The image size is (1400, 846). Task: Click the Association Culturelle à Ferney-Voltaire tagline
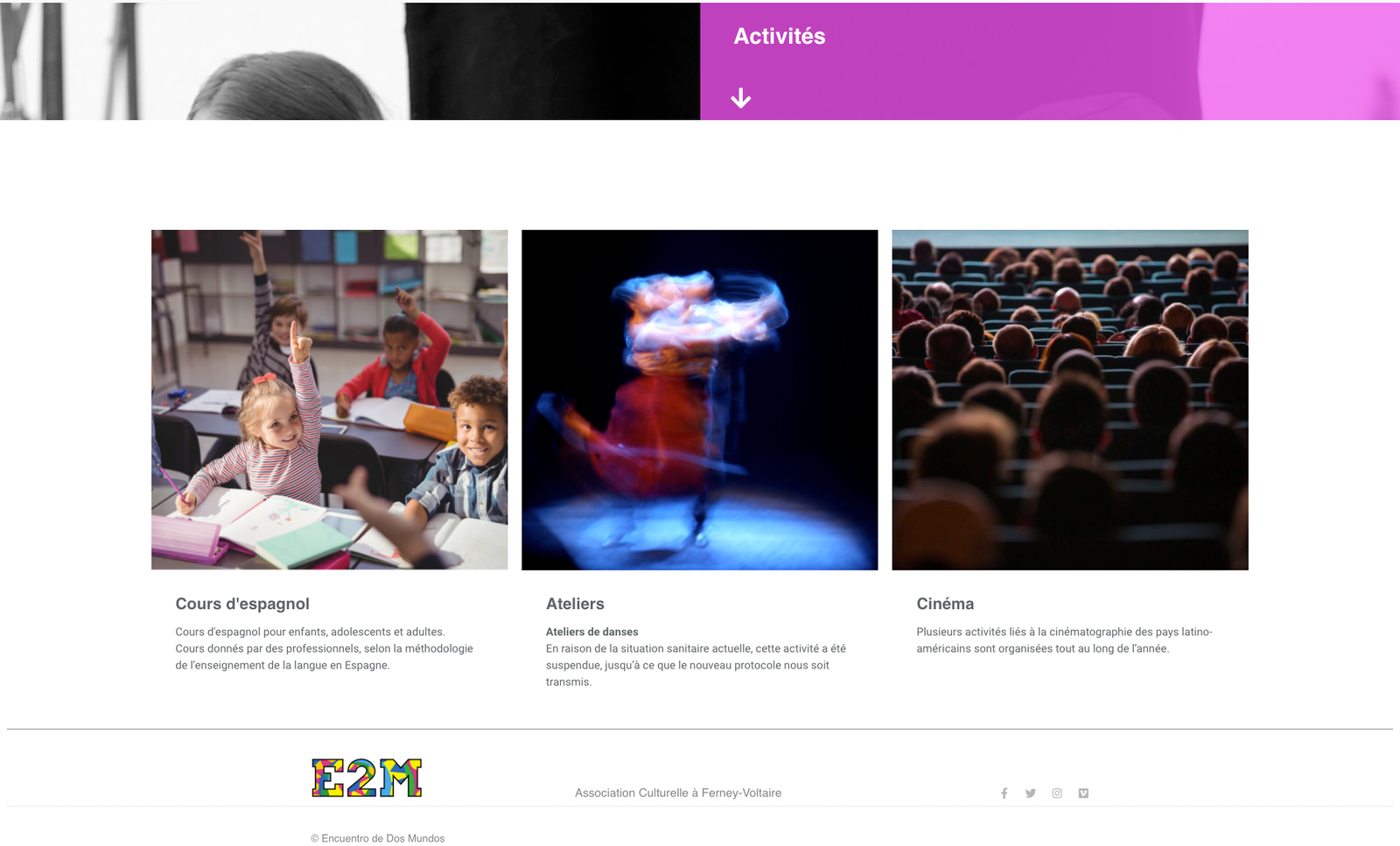678,793
